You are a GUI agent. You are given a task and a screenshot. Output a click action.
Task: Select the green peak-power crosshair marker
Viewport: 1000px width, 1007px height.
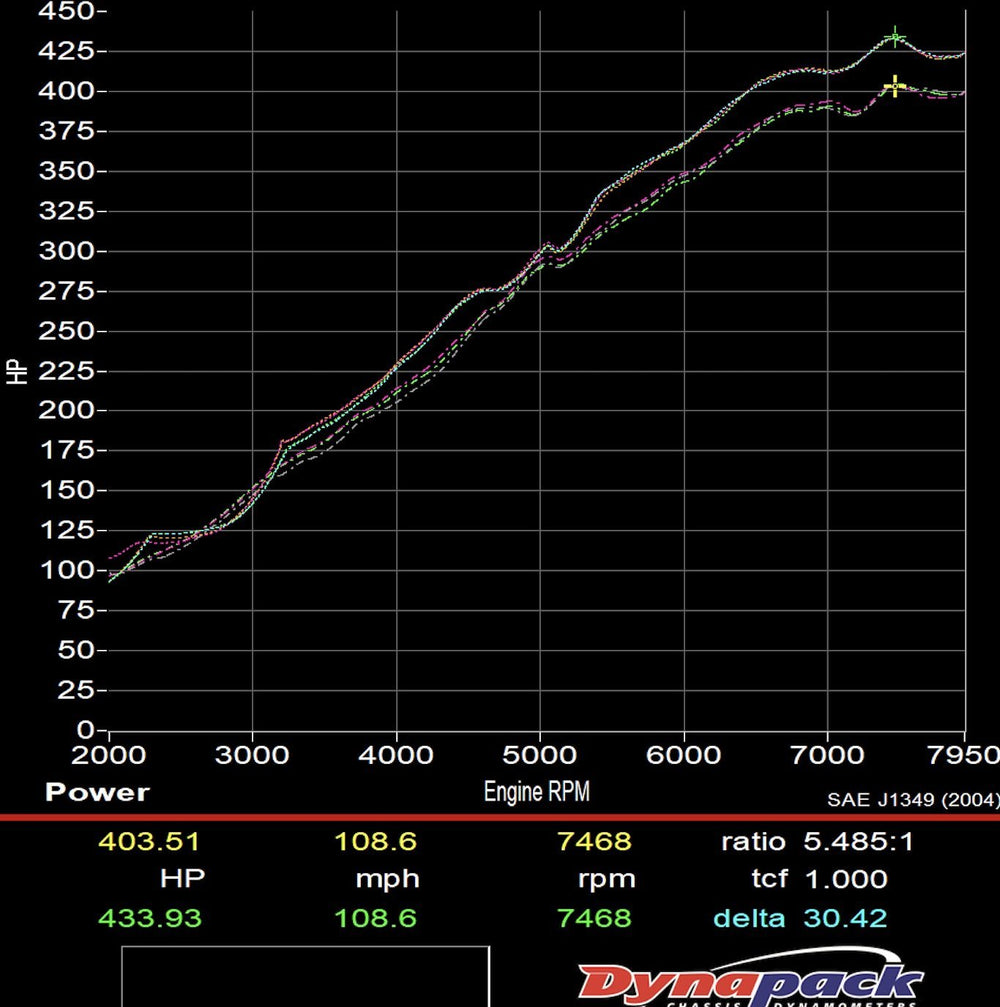(893, 38)
